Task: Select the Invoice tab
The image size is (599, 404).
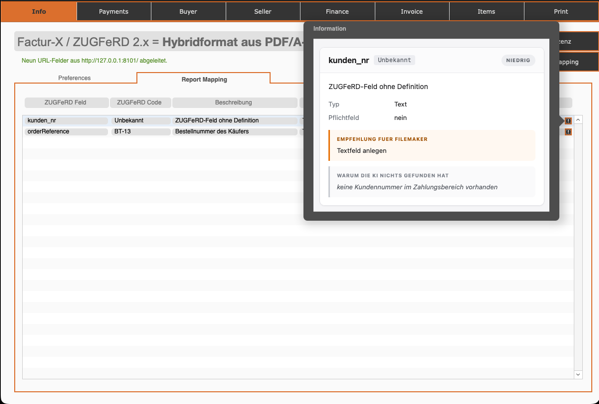Action: (412, 11)
